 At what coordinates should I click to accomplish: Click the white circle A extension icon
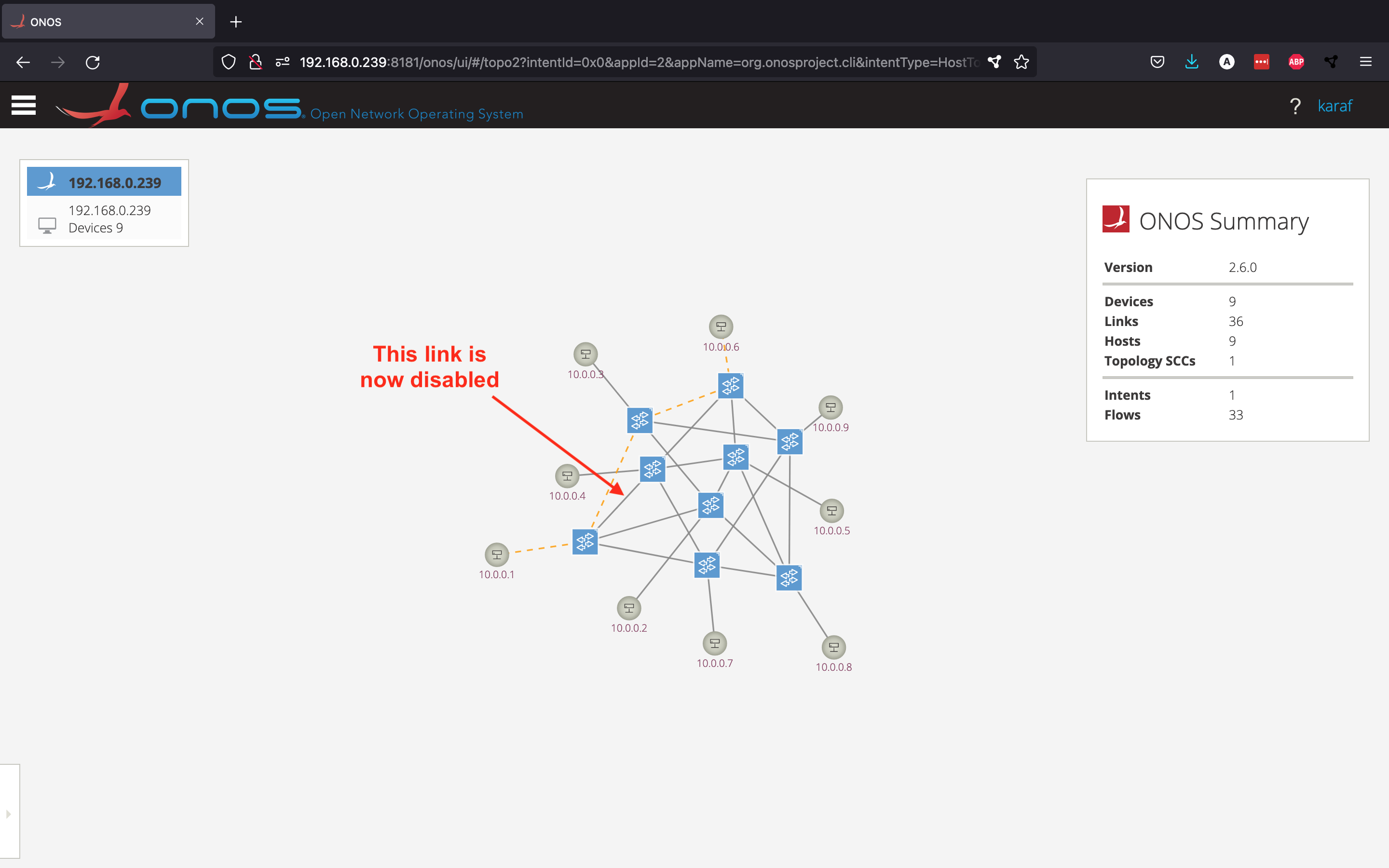tap(1226, 62)
